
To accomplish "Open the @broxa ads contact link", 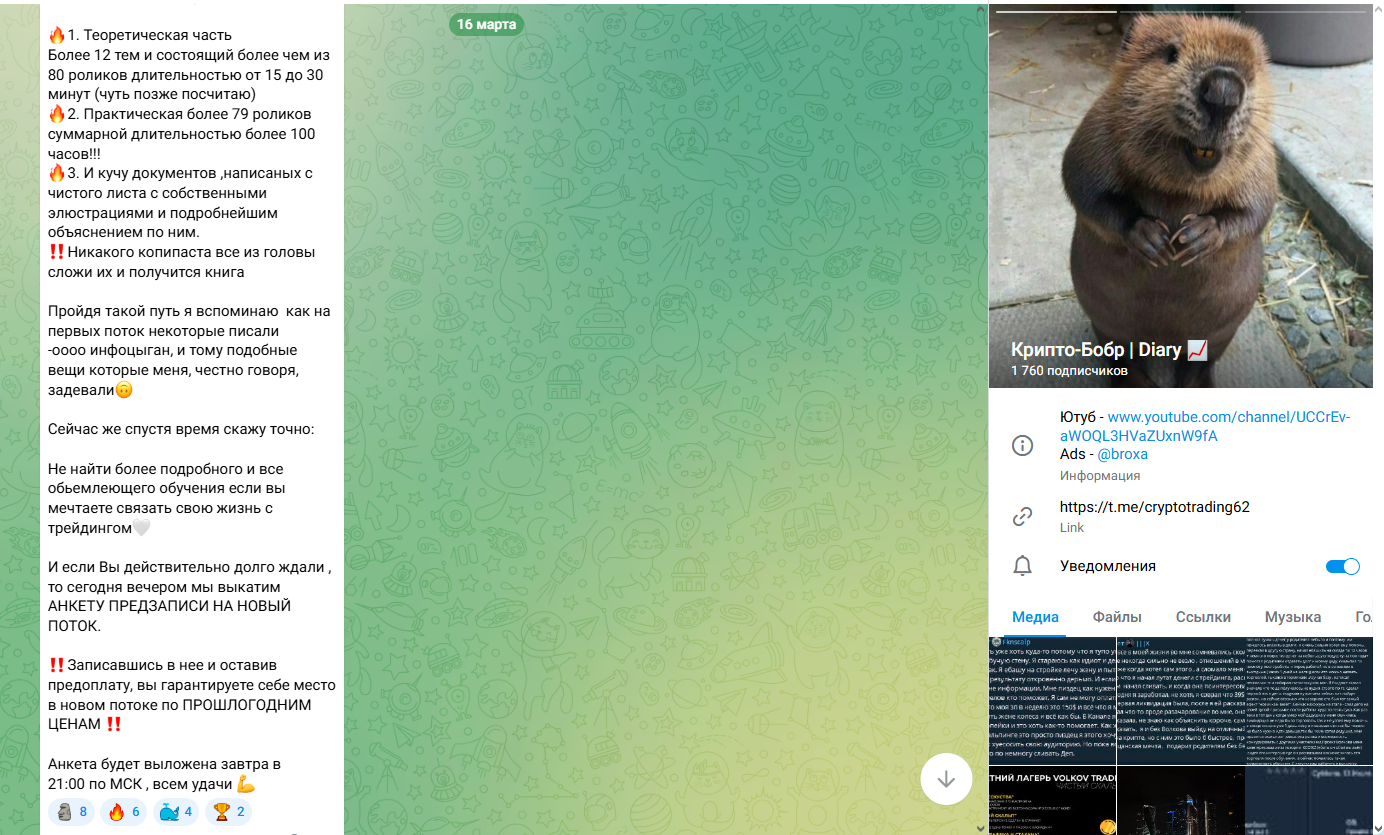I will click(x=1122, y=454).
